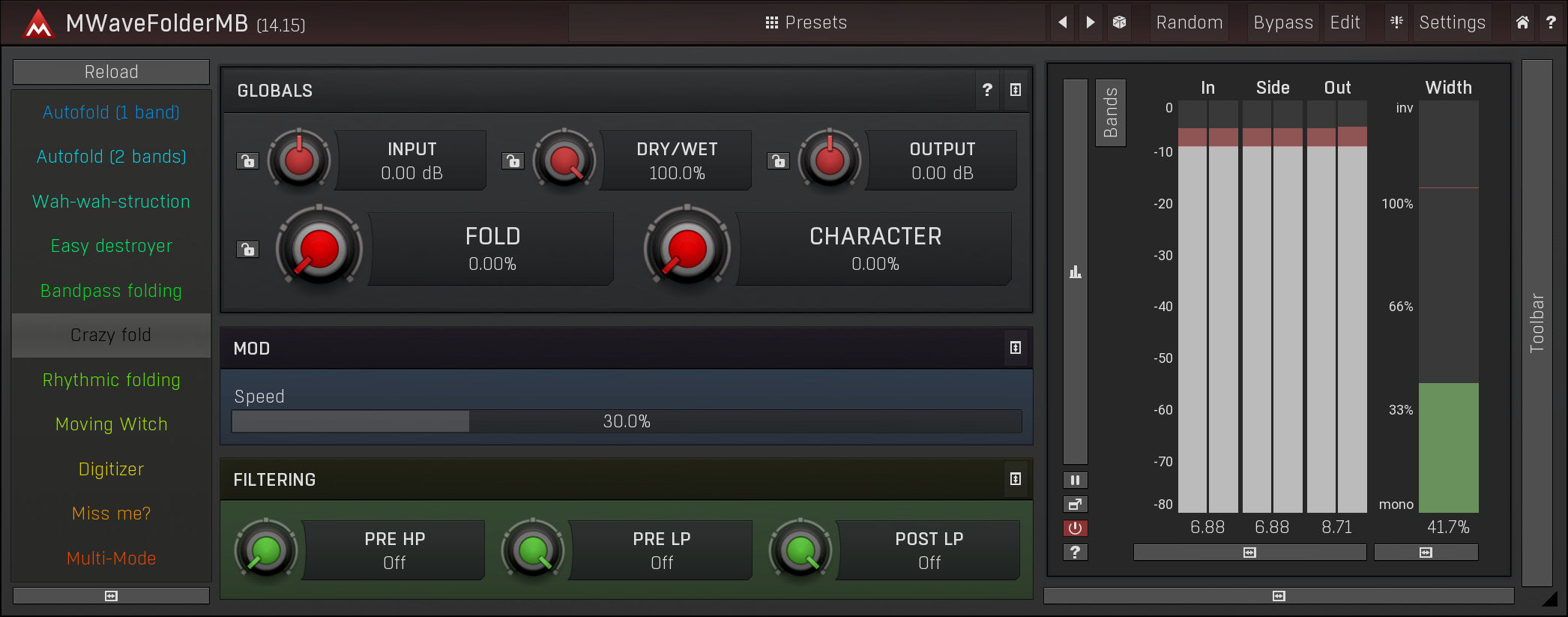Click the home icon in top bar
Screen dimensions: 1568x617
tap(1522, 22)
